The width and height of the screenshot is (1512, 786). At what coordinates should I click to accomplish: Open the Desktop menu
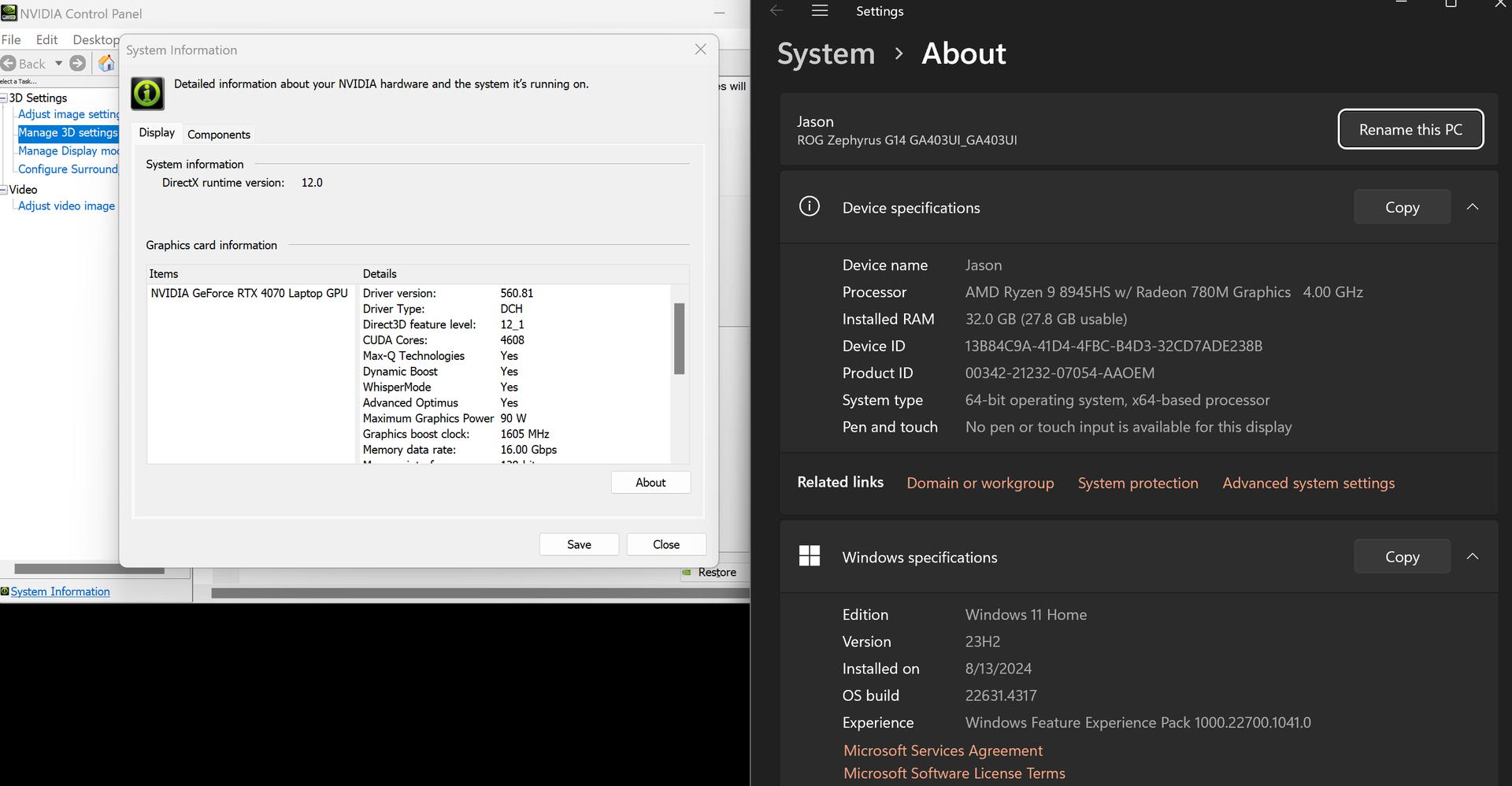point(95,39)
